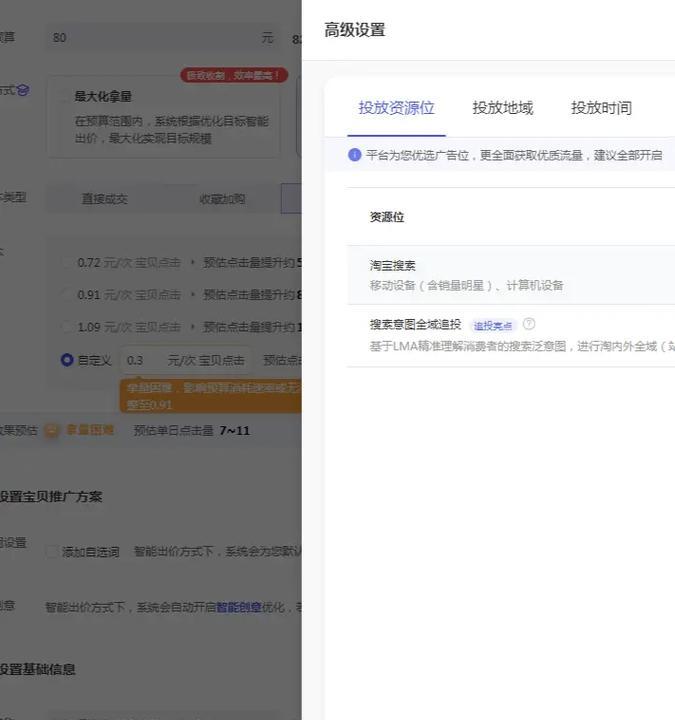This screenshot has width=675, height=720.
Task: Select the 1.09 元/次 bid radio option
Action: (68, 327)
